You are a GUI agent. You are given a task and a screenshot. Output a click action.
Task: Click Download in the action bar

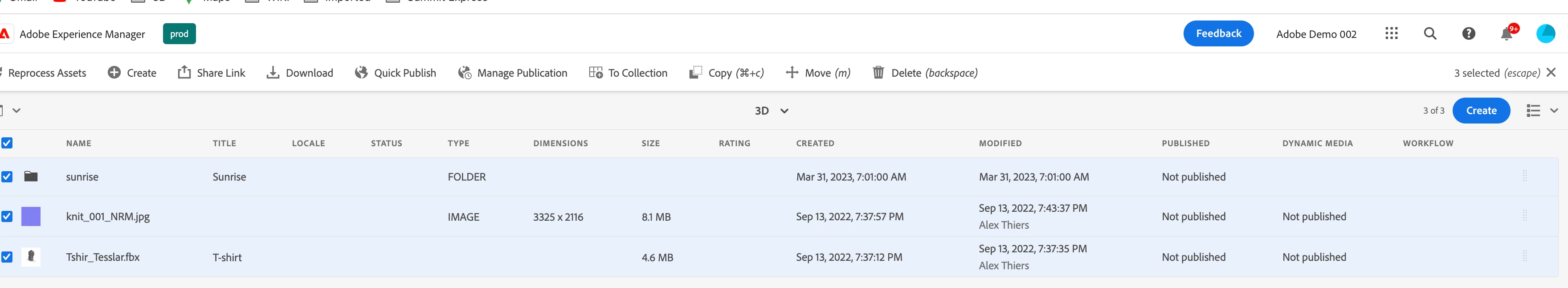coord(300,73)
